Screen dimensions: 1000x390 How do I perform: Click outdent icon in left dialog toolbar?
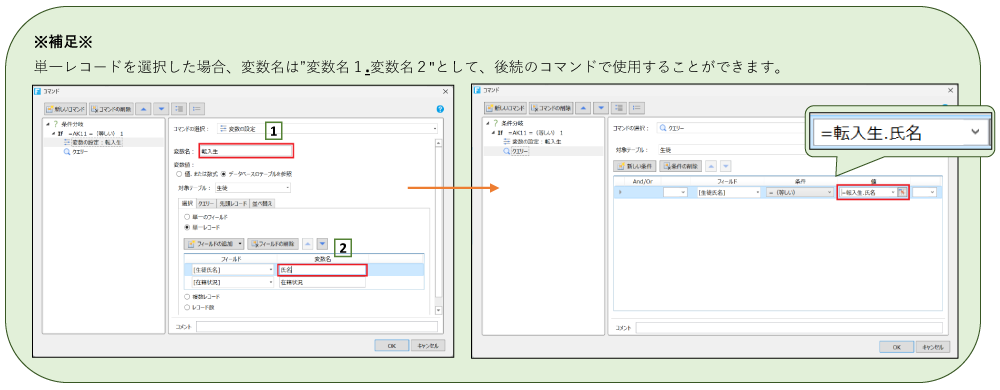coord(197,109)
